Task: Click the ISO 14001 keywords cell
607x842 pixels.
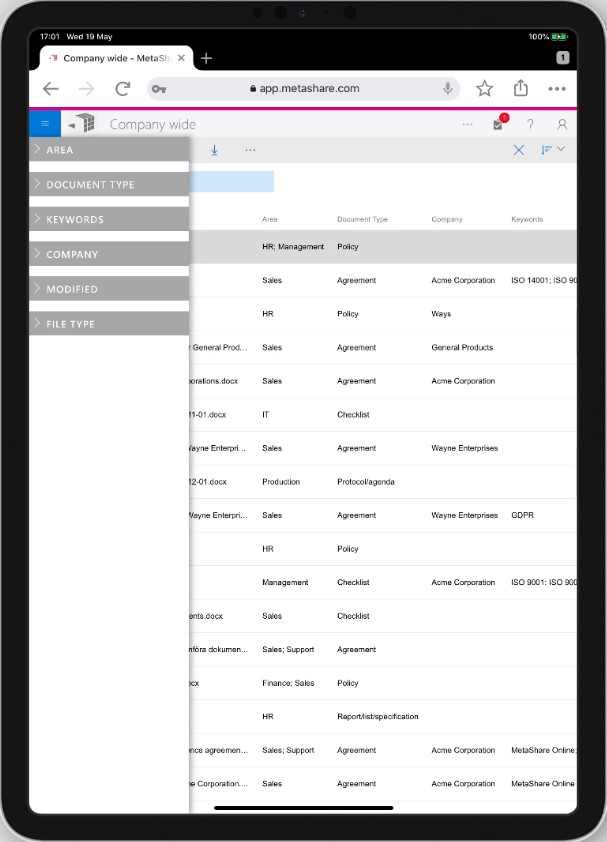Action: (x=544, y=280)
